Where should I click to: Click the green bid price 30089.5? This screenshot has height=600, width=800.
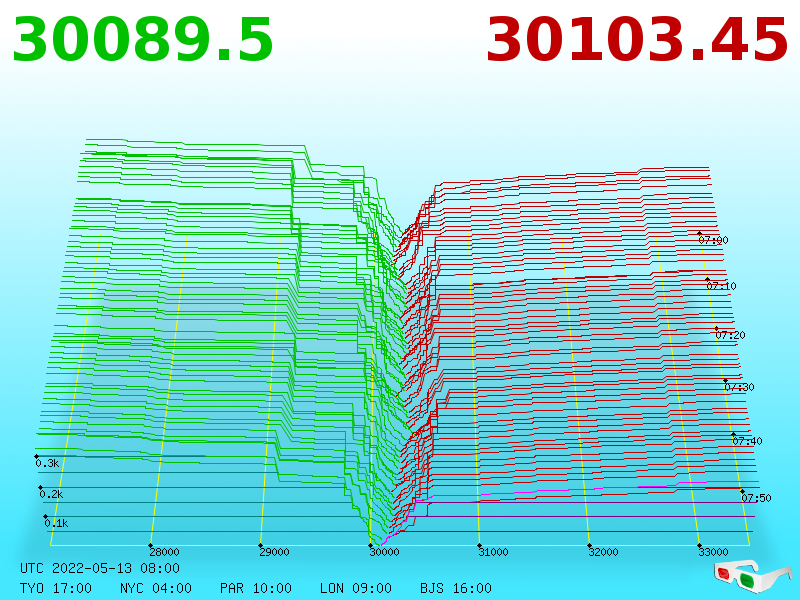[x=142, y=40]
